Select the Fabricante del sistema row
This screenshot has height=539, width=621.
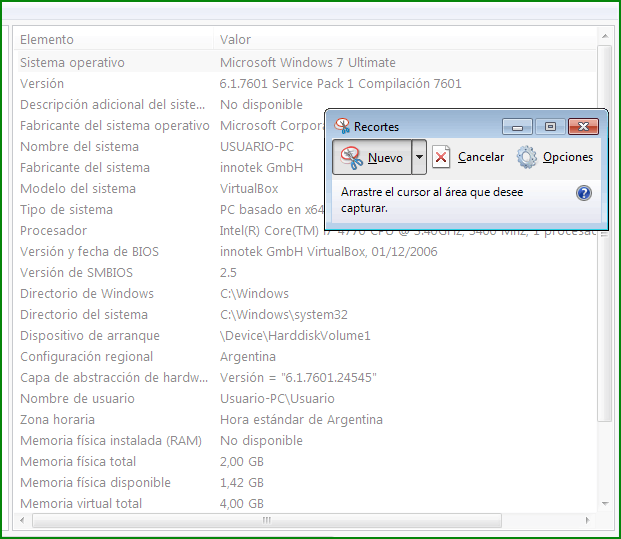305,168
